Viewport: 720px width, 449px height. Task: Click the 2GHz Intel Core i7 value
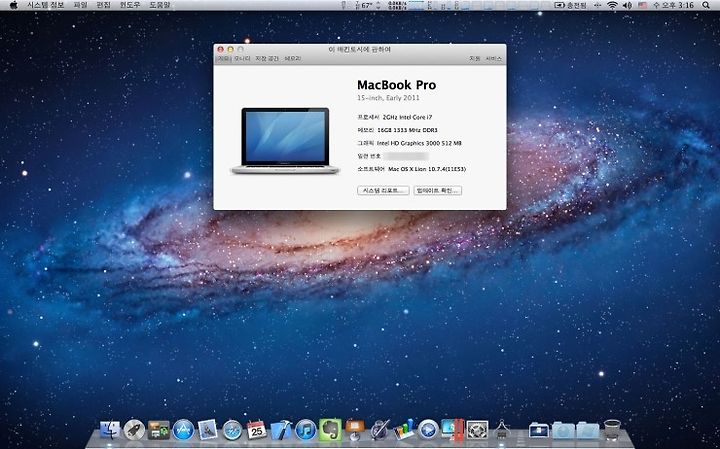[407, 118]
